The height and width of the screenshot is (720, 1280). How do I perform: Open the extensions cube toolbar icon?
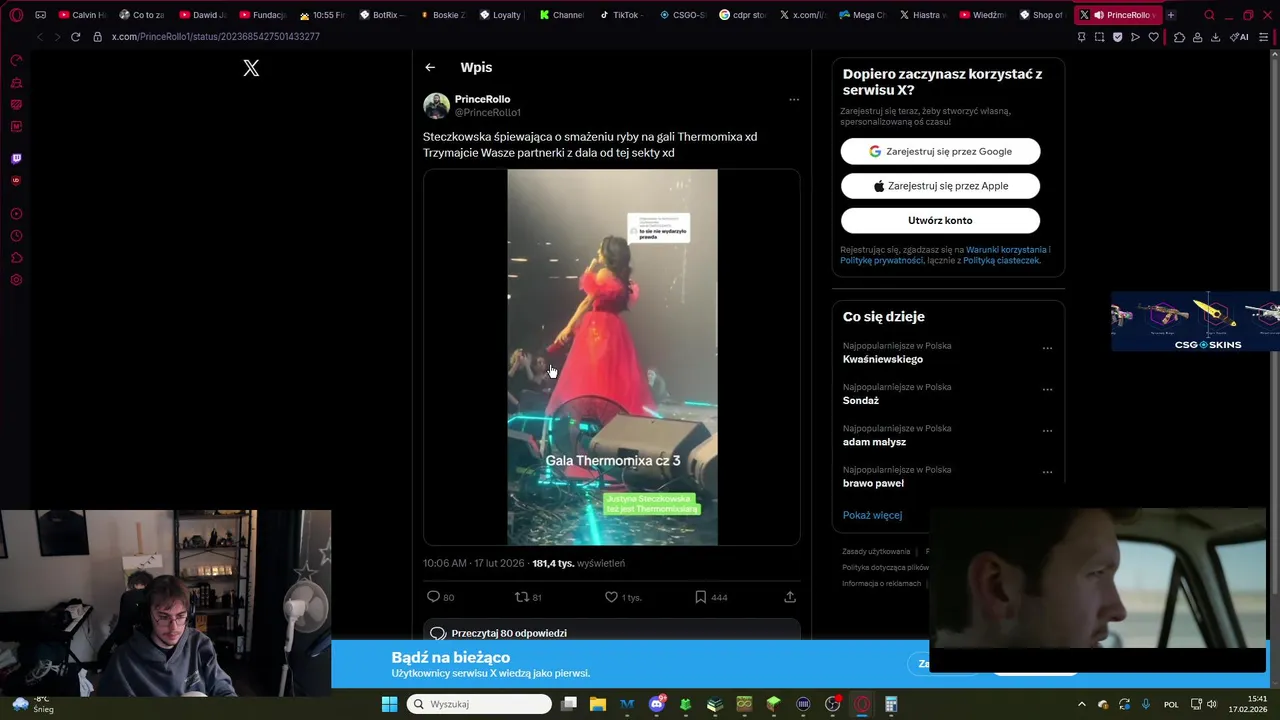click(1179, 37)
